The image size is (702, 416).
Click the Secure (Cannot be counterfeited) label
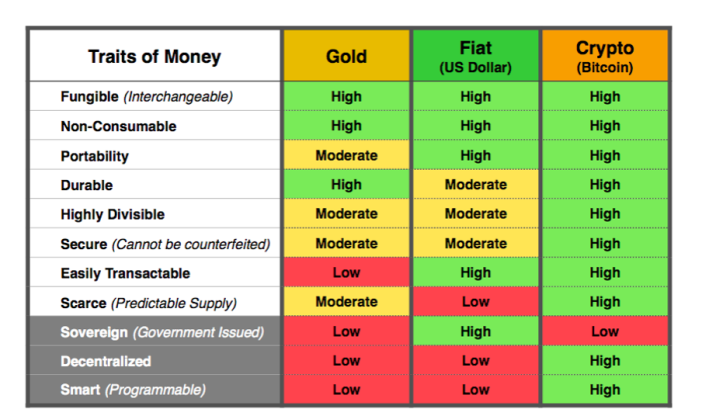coord(166,244)
